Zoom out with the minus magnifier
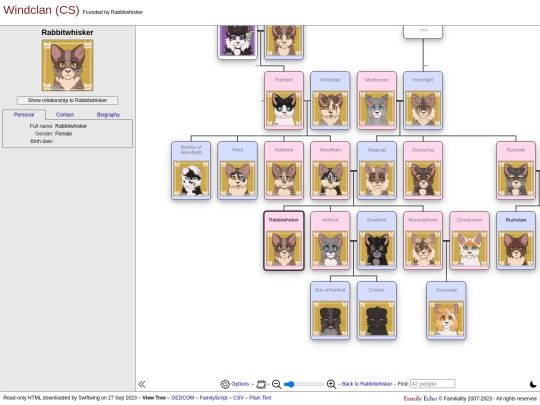 pos(276,384)
